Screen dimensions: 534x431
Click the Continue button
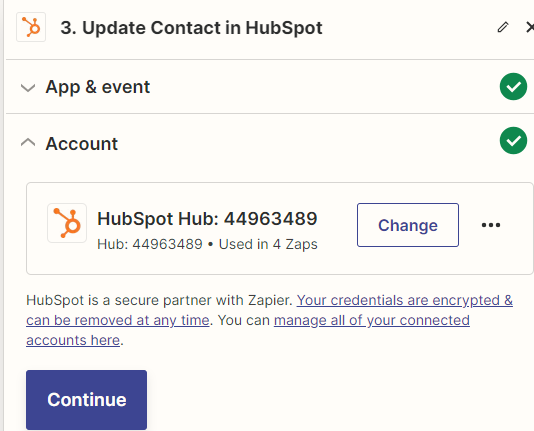pyautogui.click(x=87, y=400)
